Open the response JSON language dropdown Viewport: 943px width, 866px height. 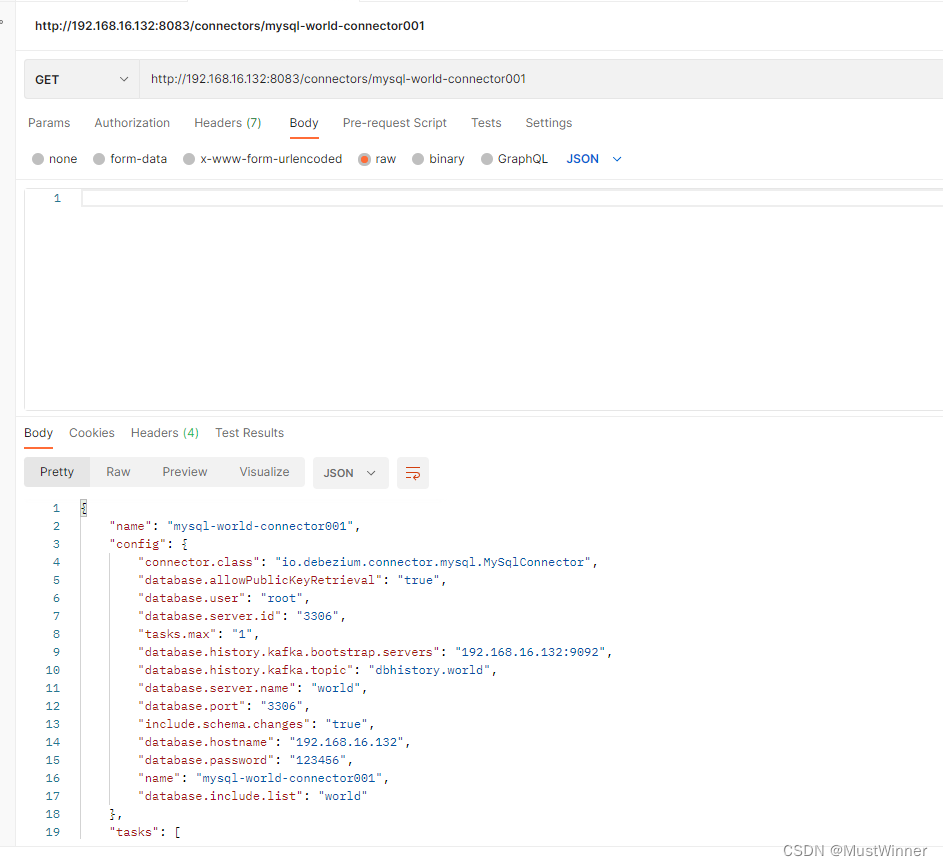(351, 472)
